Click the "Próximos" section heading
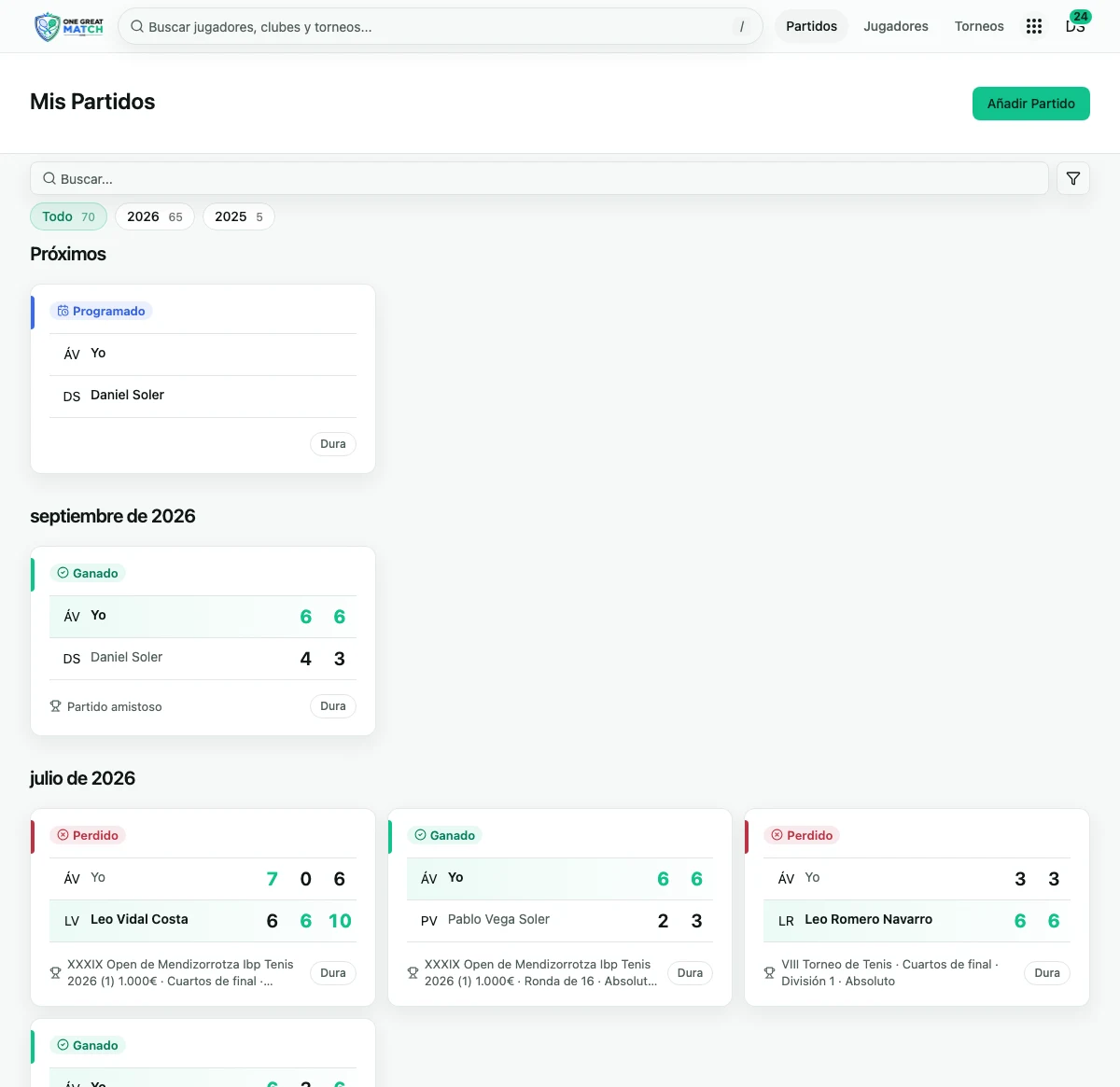The width and height of the screenshot is (1120, 1087). click(x=68, y=254)
